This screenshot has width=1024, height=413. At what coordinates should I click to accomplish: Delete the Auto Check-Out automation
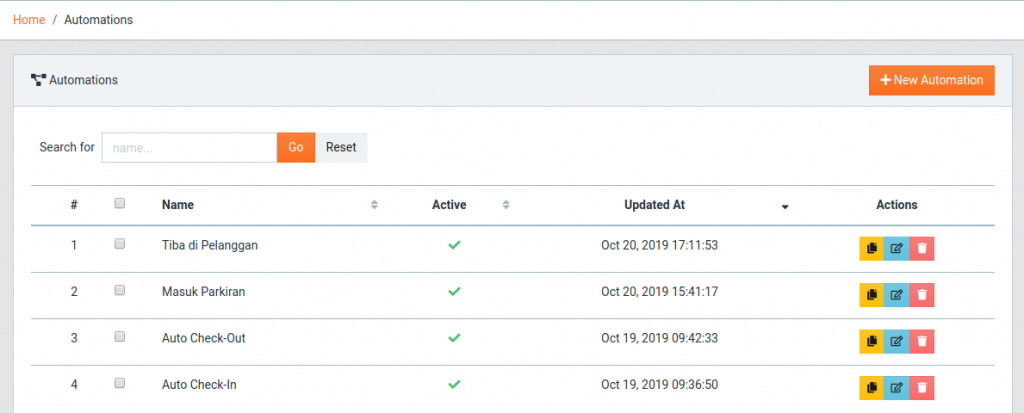click(x=921, y=341)
